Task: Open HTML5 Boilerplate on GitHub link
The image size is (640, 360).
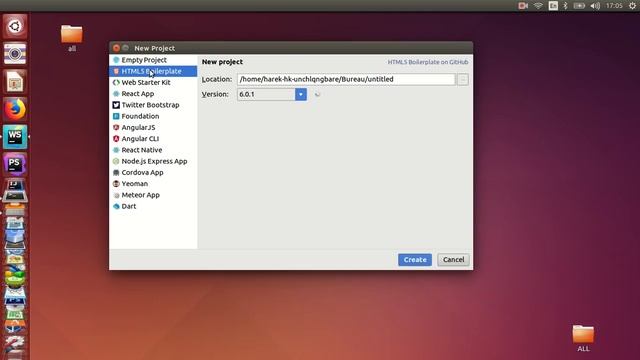Action: click(428, 62)
